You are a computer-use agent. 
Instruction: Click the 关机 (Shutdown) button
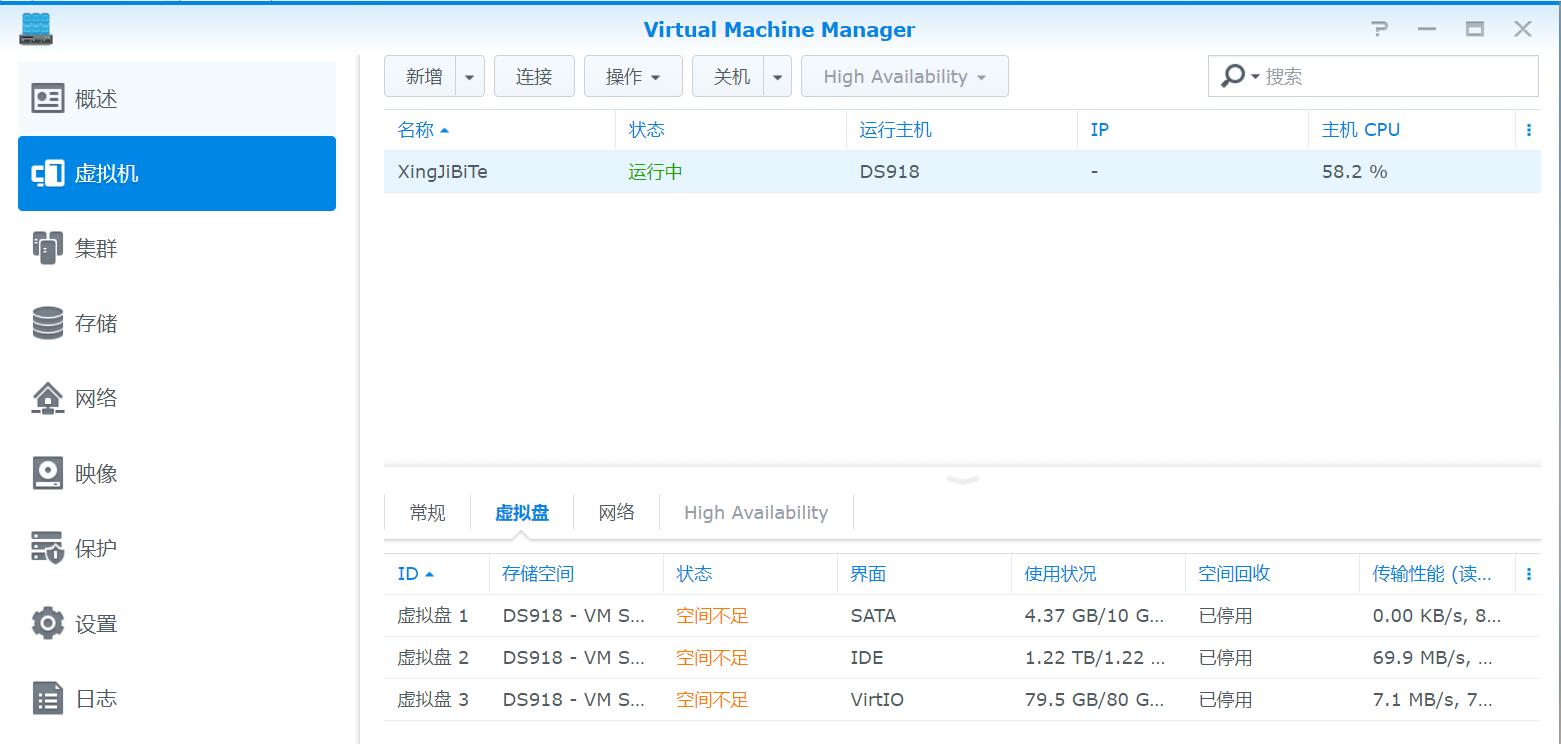(729, 76)
